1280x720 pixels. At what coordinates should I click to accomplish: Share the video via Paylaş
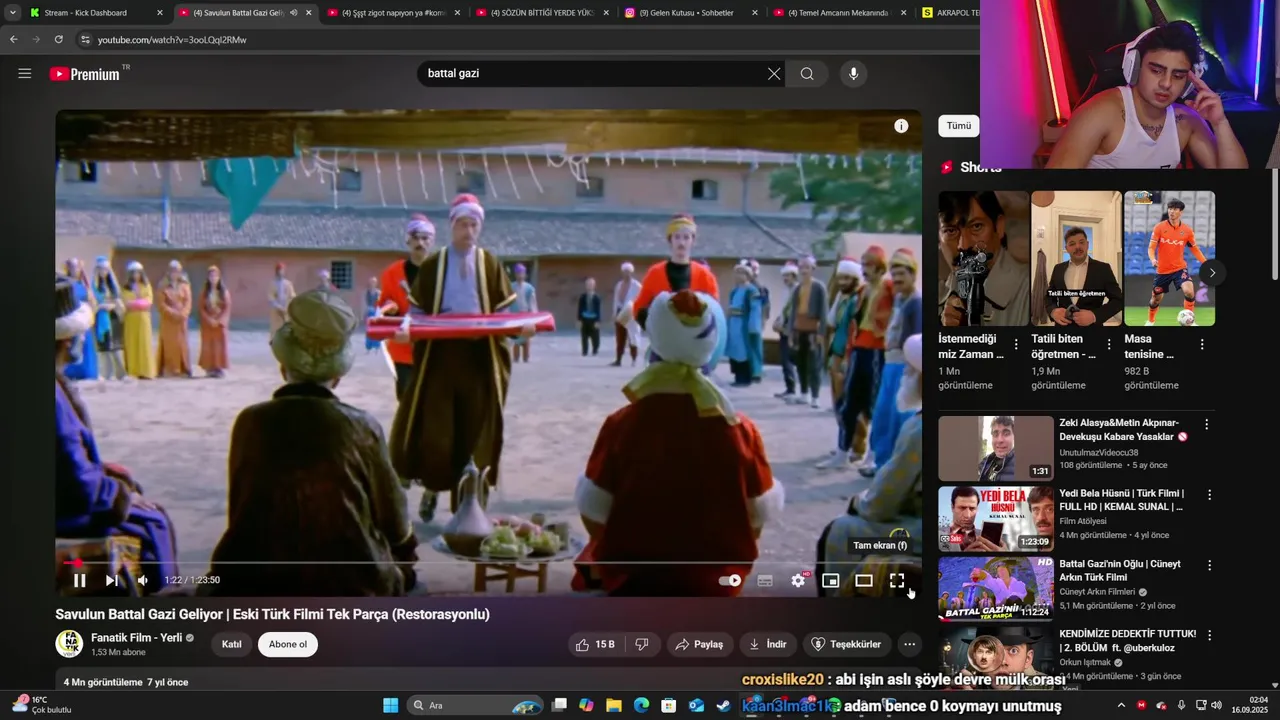699,644
